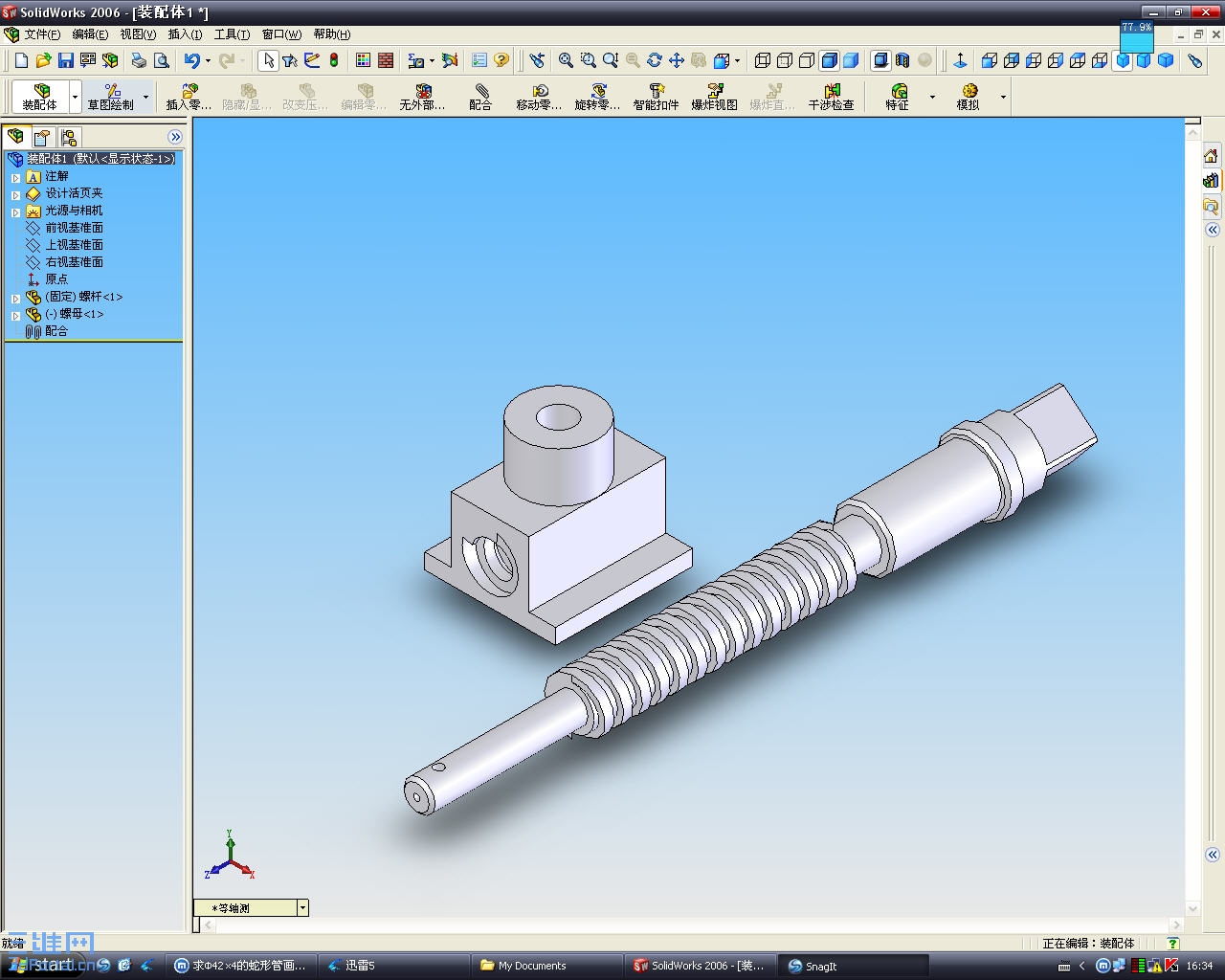Open Print Preview from the toolbar
Screen dimensions: 1225x980
pyautogui.click(x=162, y=60)
